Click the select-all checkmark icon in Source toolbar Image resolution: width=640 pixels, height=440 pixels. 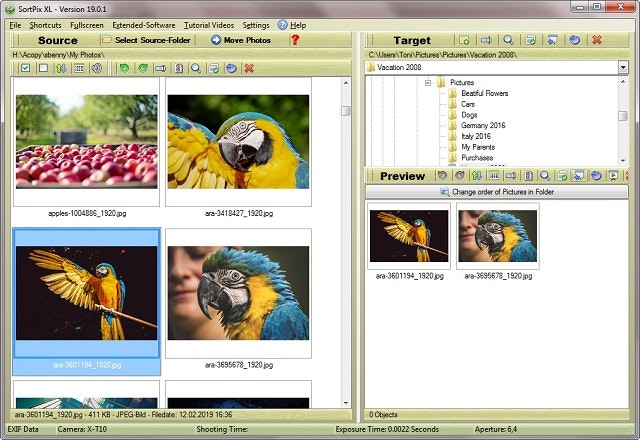25,68
